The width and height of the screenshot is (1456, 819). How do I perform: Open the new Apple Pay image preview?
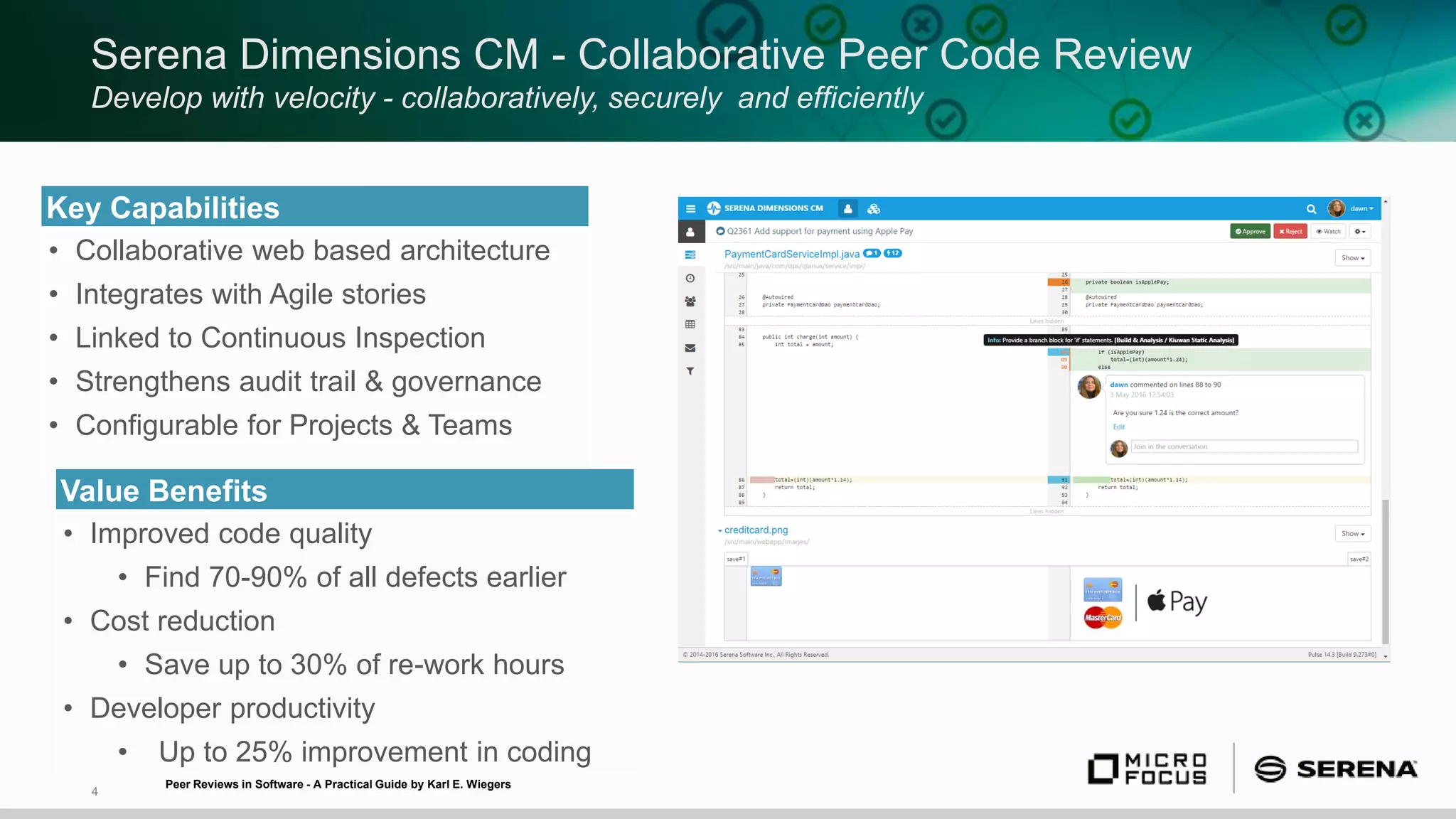(1145, 603)
